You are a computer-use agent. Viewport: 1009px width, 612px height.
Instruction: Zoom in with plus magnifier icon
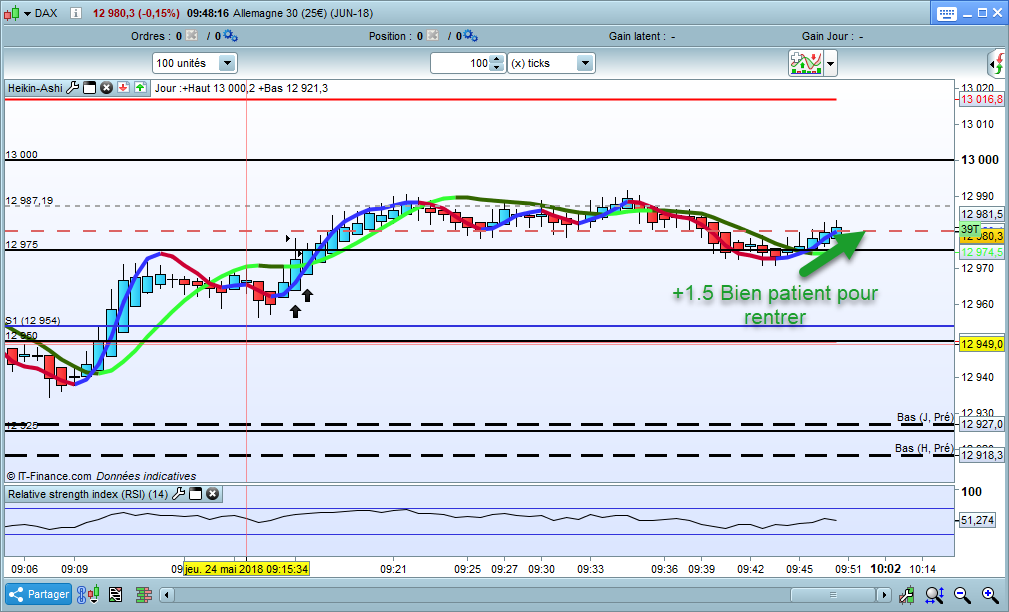point(990,595)
